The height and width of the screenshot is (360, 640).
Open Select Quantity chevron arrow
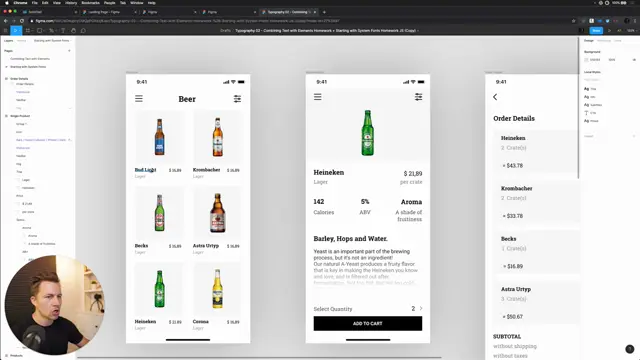click(421, 309)
